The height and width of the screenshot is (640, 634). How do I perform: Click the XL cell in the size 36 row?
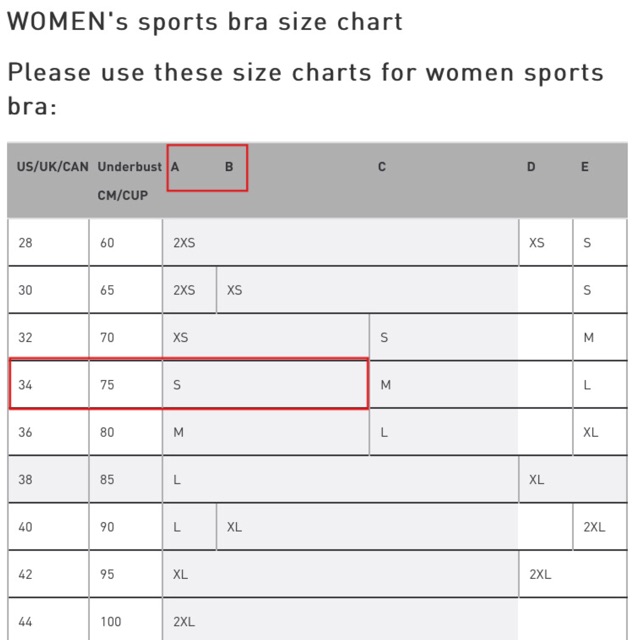[x=591, y=432]
